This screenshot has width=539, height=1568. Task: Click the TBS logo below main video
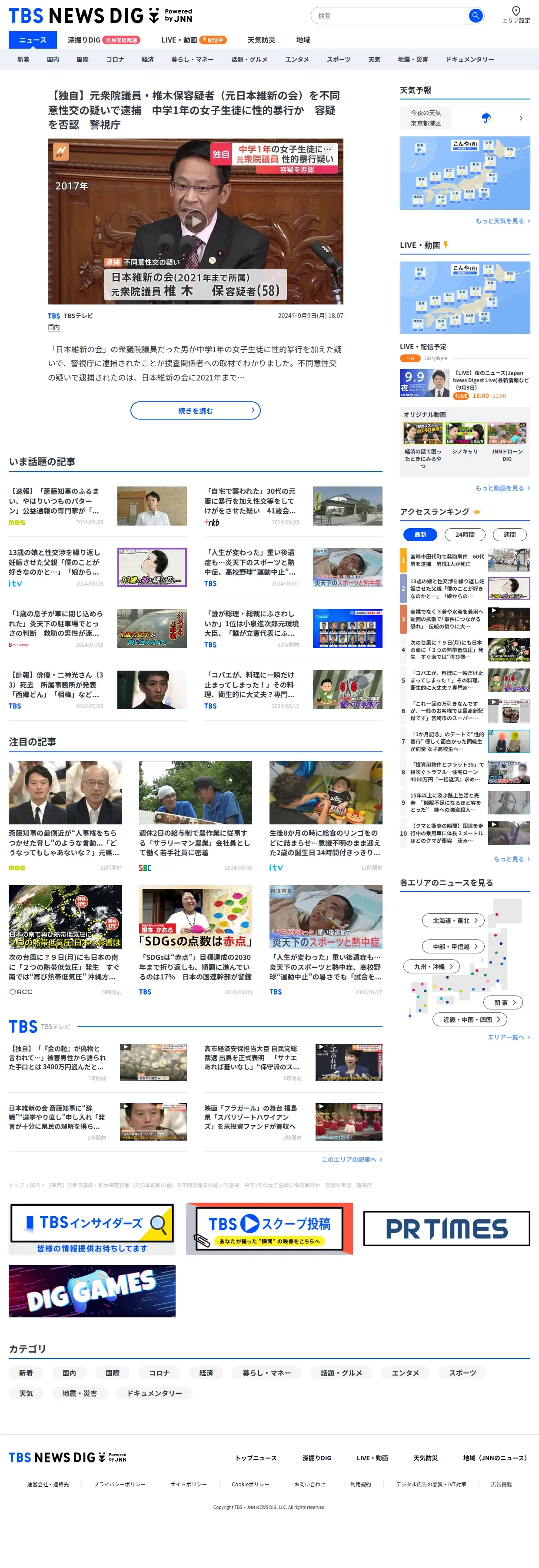click(53, 316)
